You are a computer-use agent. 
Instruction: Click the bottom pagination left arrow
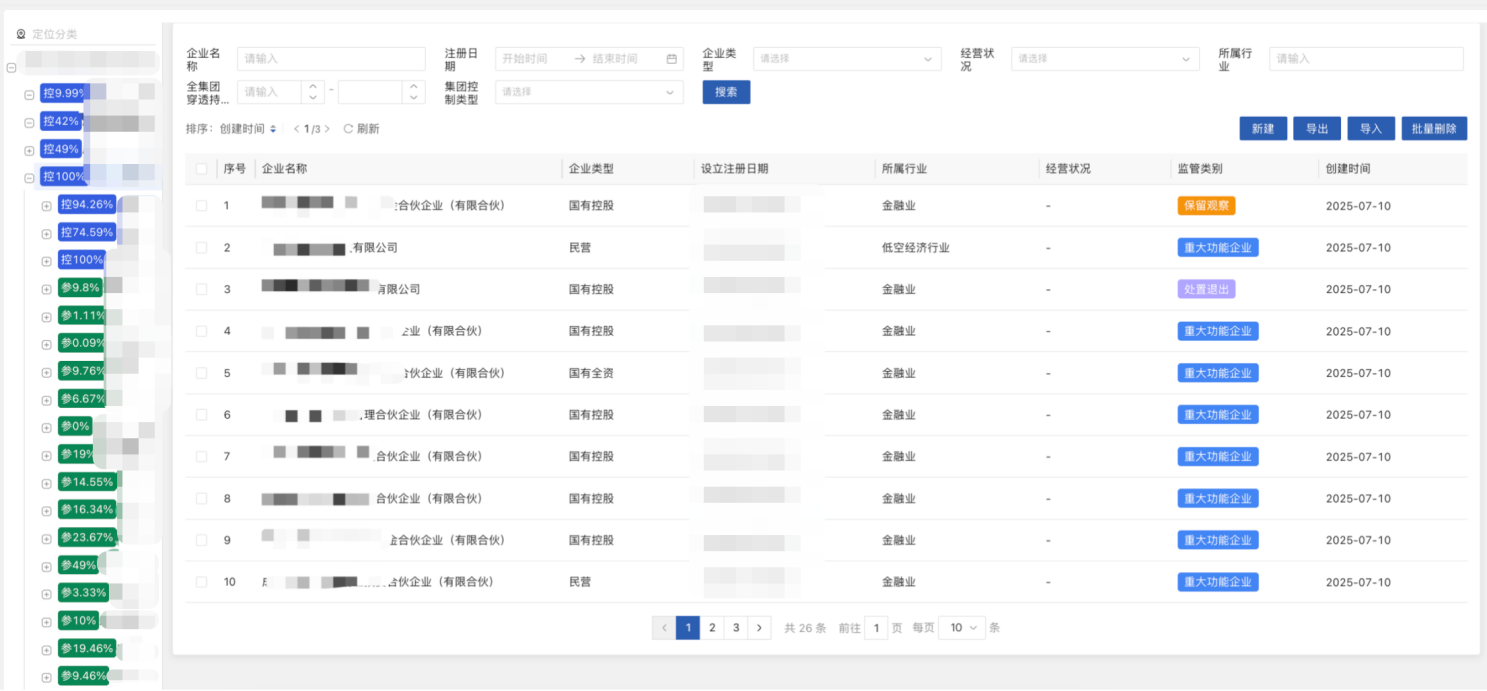664,627
